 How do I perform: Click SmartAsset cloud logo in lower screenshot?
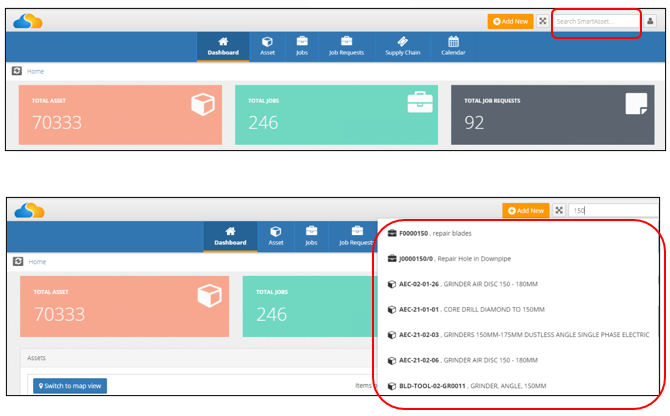pos(29,211)
